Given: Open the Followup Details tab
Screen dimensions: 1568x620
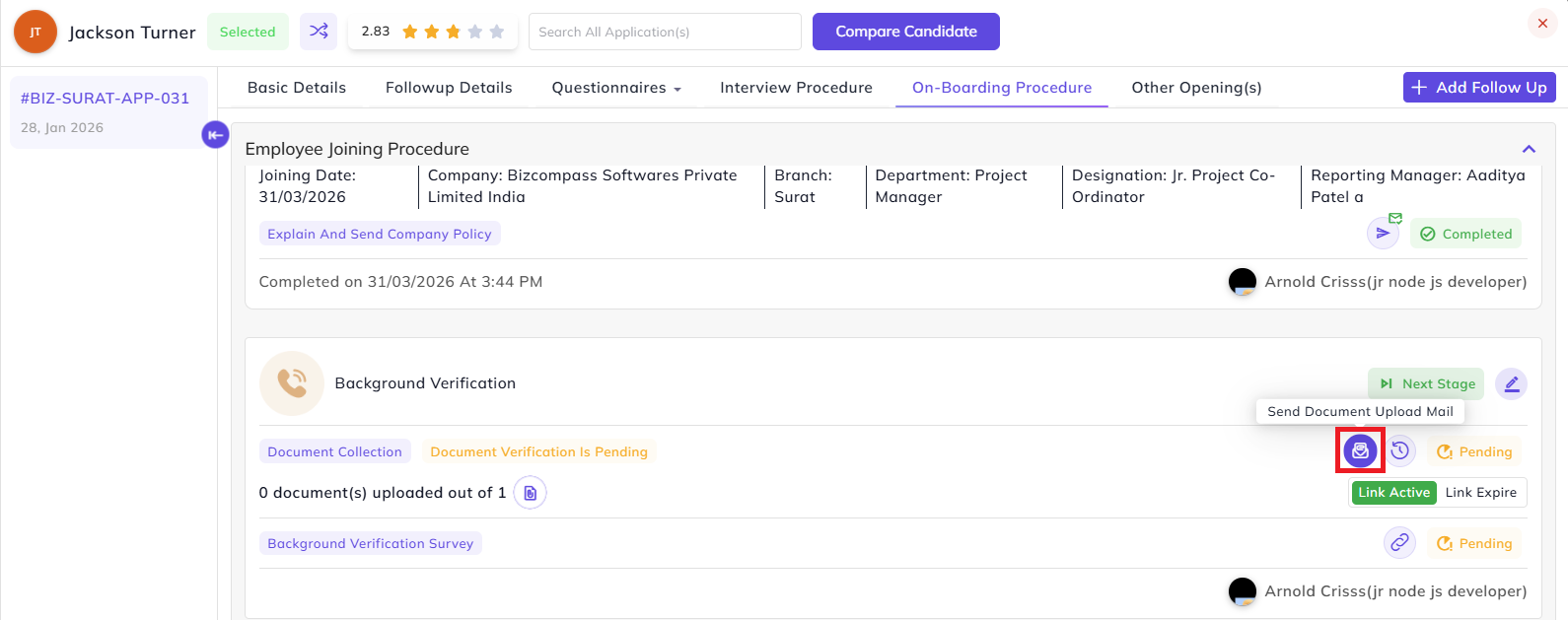Looking at the screenshot, I should 449,88.
